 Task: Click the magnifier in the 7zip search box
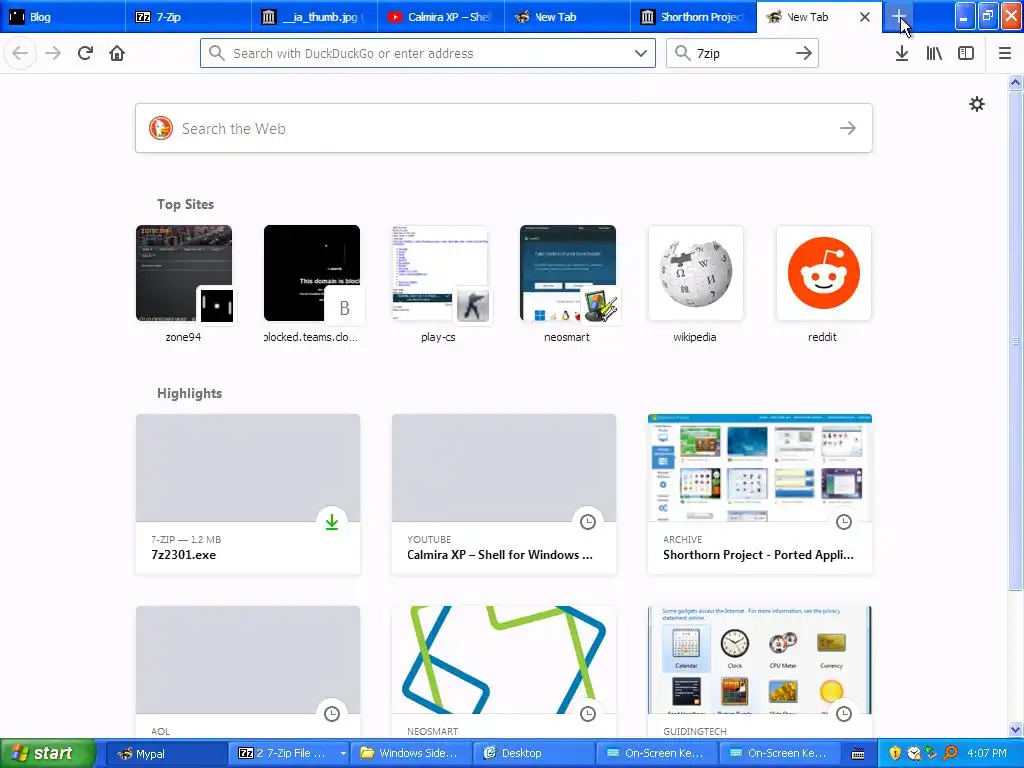pos(682,53)
